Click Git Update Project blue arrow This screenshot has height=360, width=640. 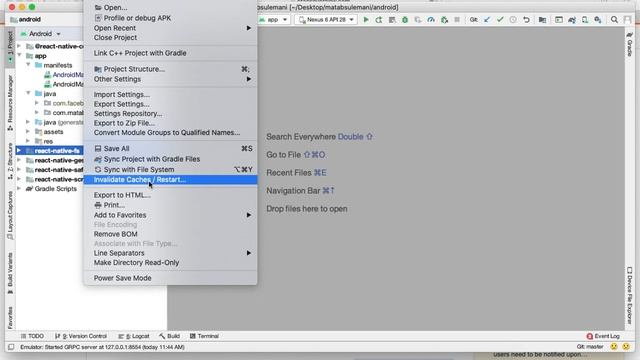click(x=487, y=20)
